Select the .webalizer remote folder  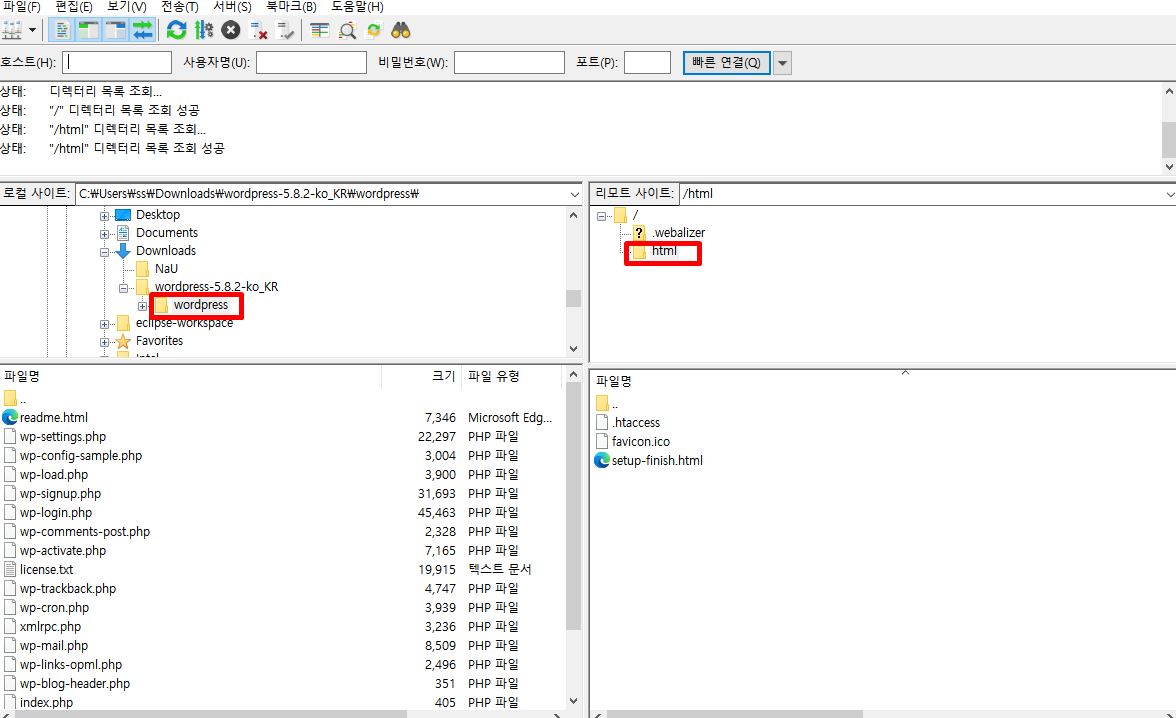[678, 233]
